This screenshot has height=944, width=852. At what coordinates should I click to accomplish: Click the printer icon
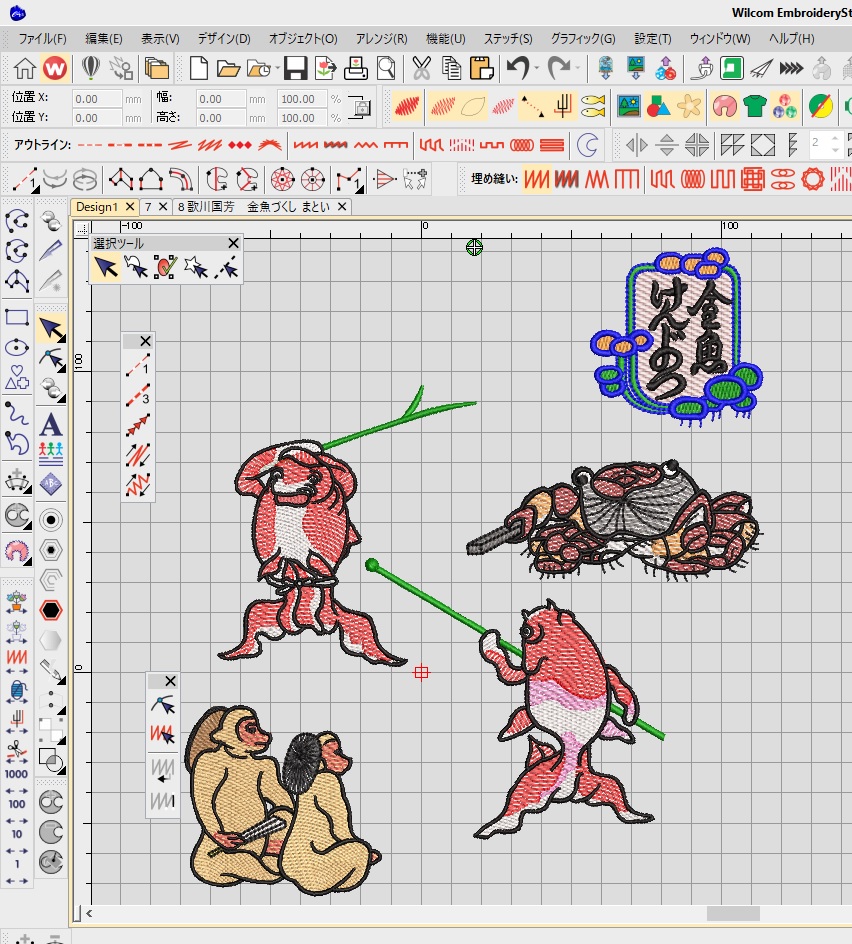click(355, 68)
